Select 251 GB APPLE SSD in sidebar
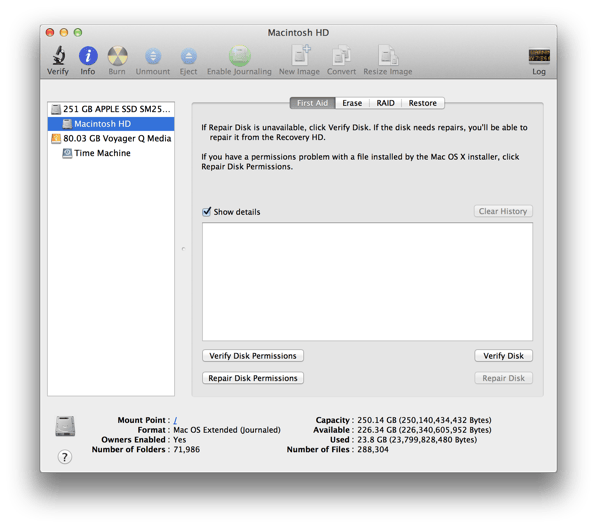This screenshot has width=597, height=528. coord(111,109)
